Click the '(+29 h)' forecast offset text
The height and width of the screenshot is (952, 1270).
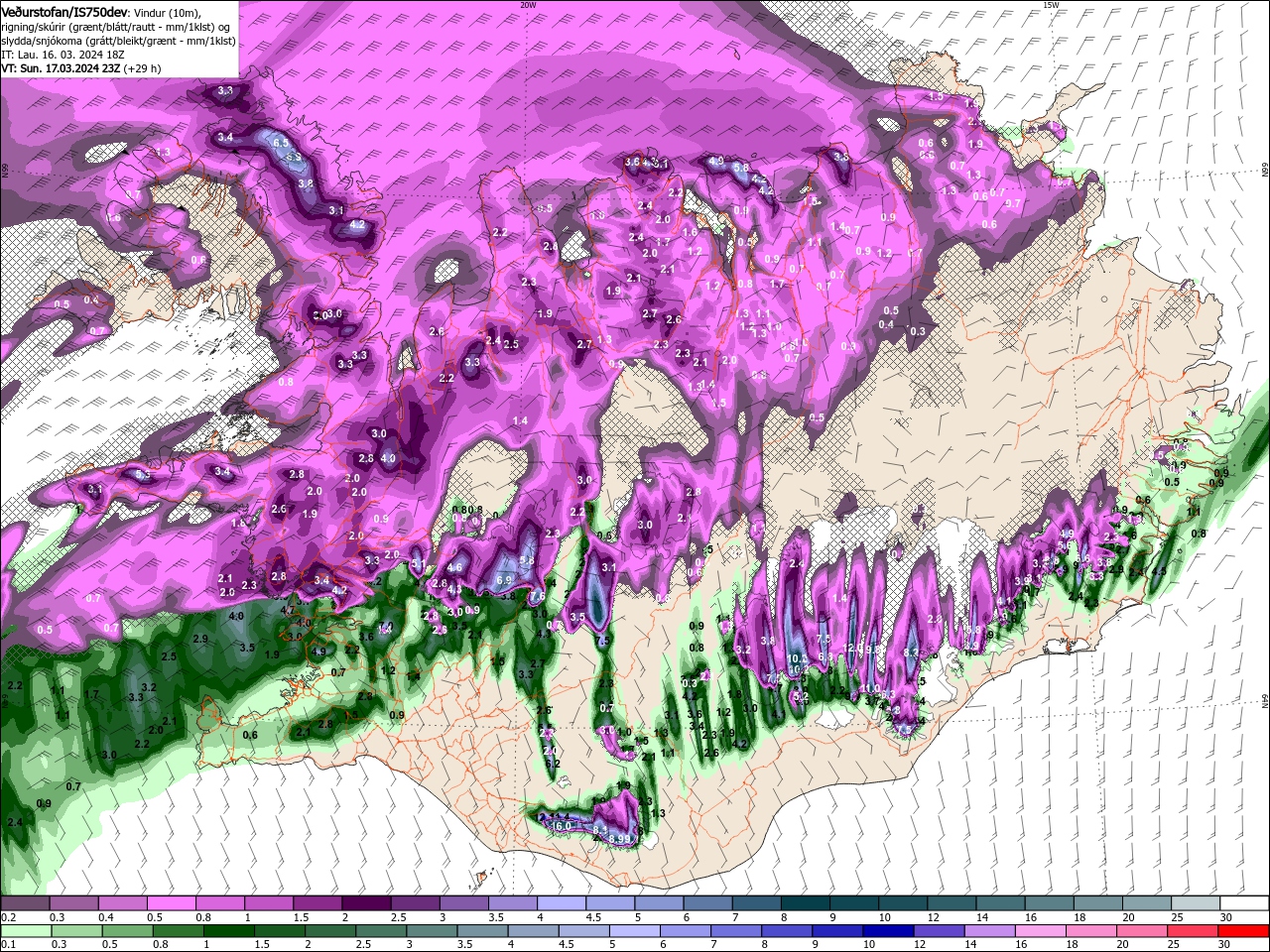[143, 68]
